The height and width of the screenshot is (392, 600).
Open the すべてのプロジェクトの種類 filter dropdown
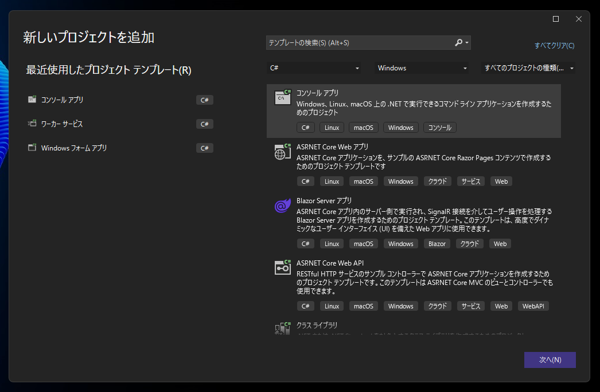pos(528,68)
